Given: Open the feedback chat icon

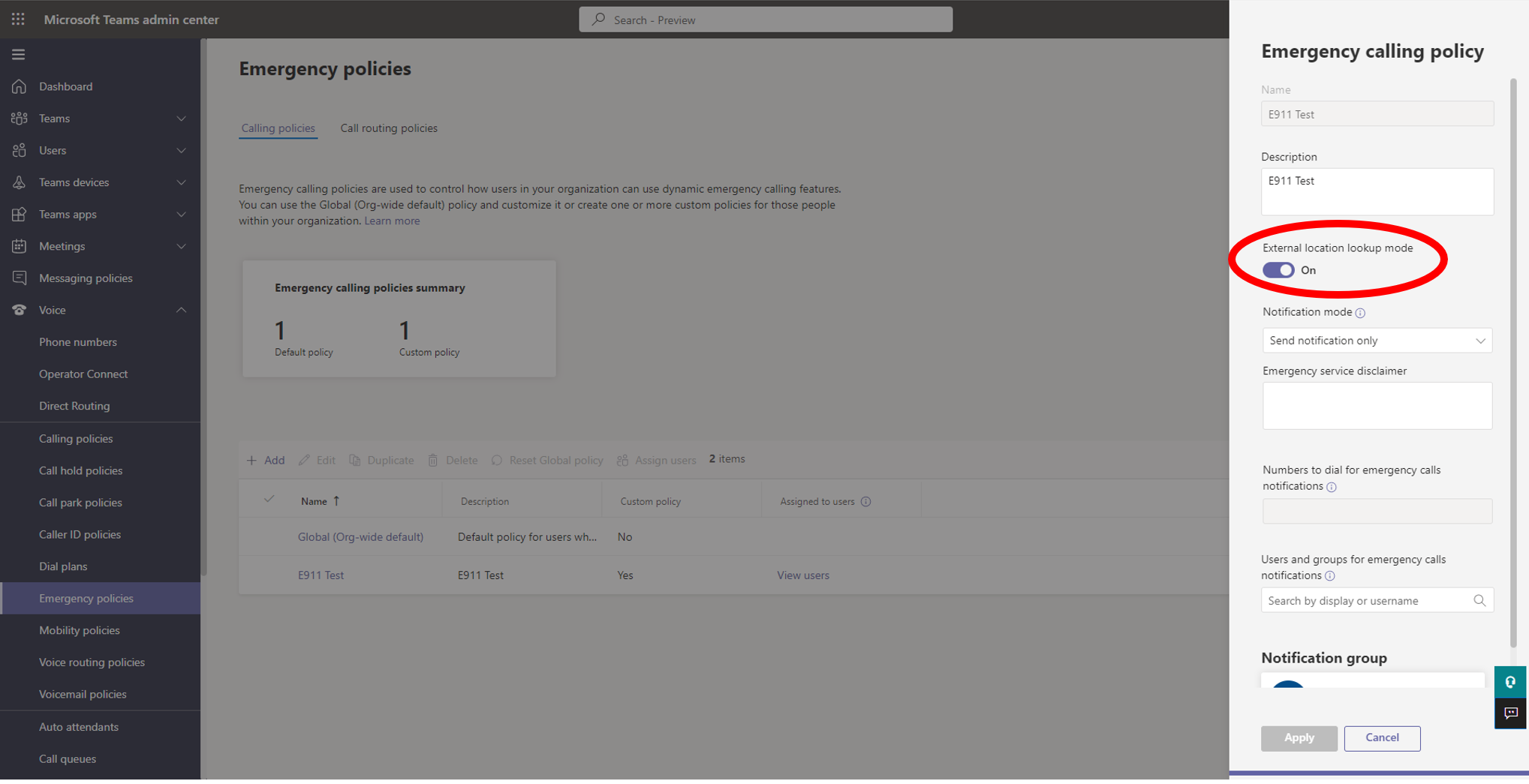Looking at the screenshot, I should [x=1510, y=713].
